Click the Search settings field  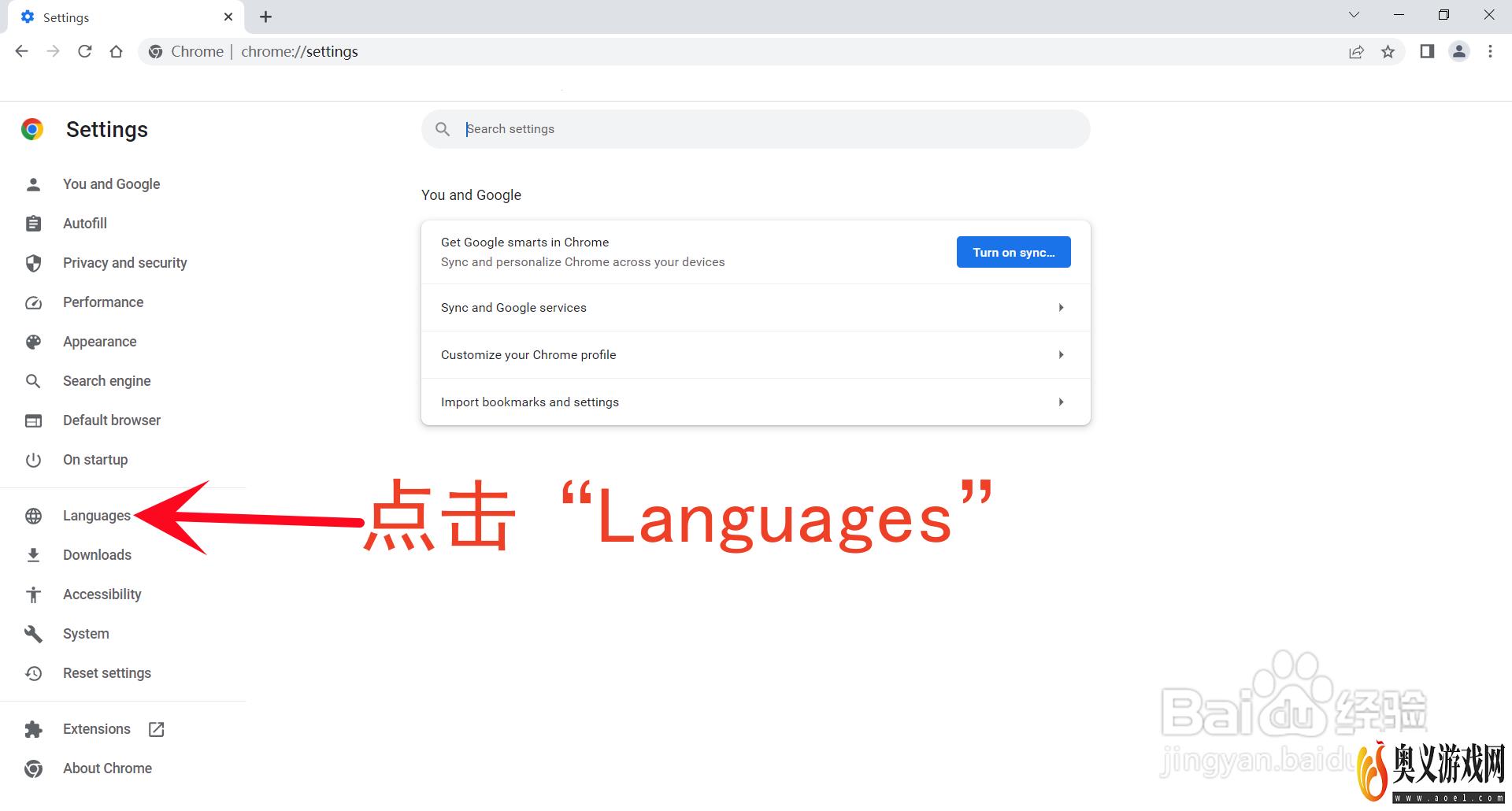[756, 129]
